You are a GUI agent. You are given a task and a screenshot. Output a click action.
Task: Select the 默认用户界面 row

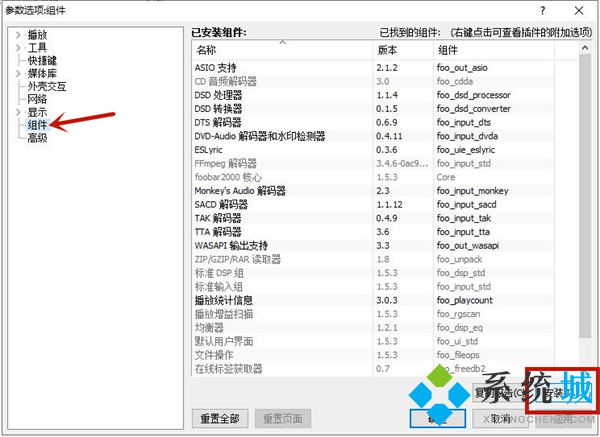click(373, 341)
